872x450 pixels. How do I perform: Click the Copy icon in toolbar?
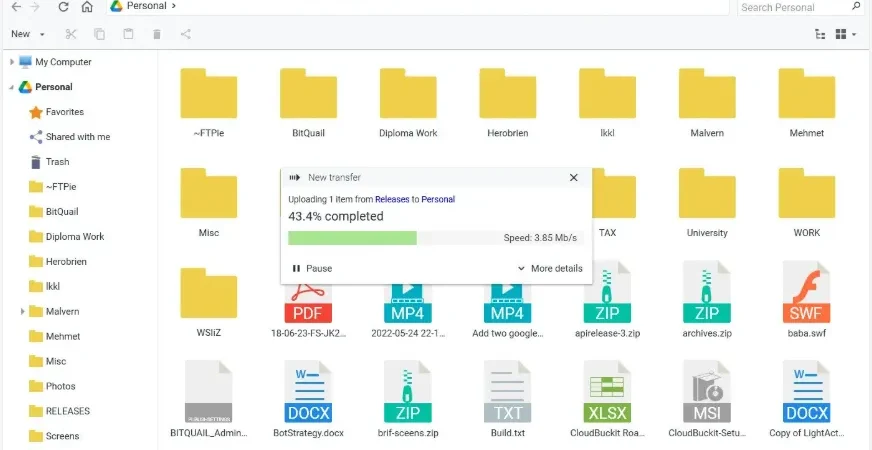coord(100,34)
